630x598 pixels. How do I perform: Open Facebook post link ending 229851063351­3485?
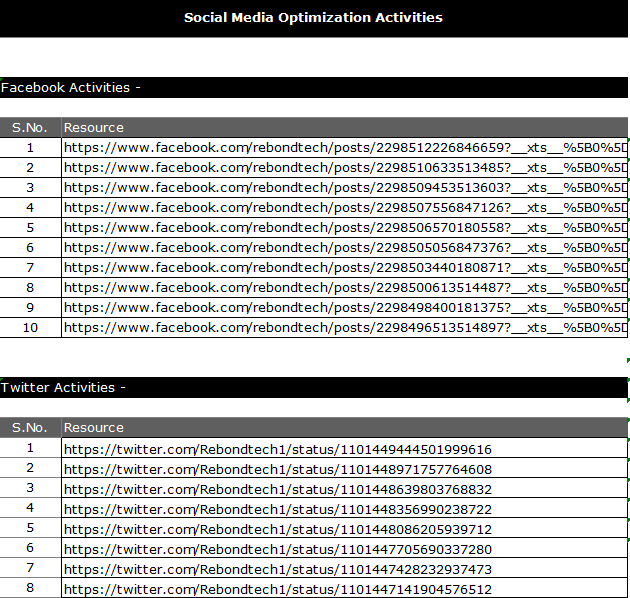coord(345,168)
